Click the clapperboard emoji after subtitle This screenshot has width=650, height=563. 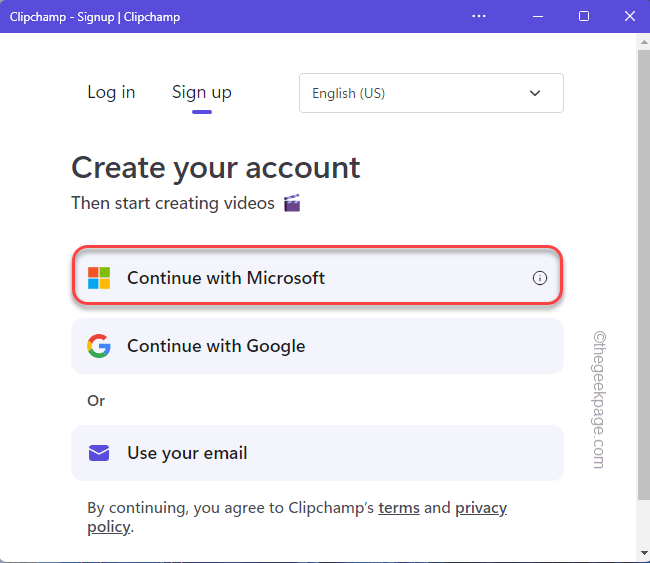292,203
